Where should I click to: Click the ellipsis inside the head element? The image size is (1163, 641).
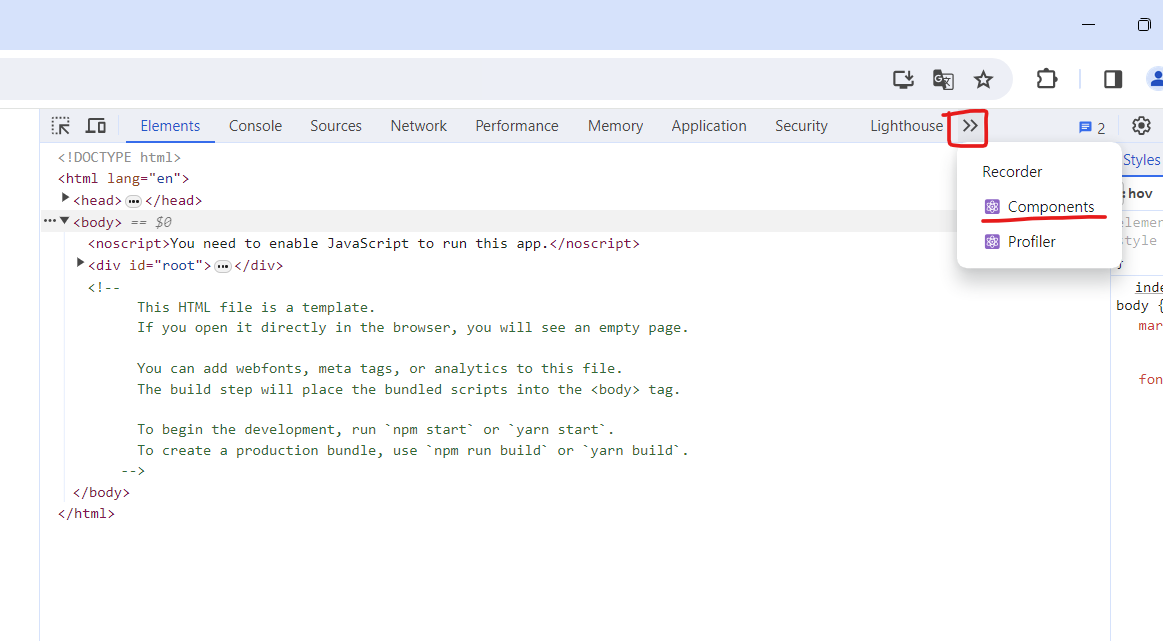133,200
